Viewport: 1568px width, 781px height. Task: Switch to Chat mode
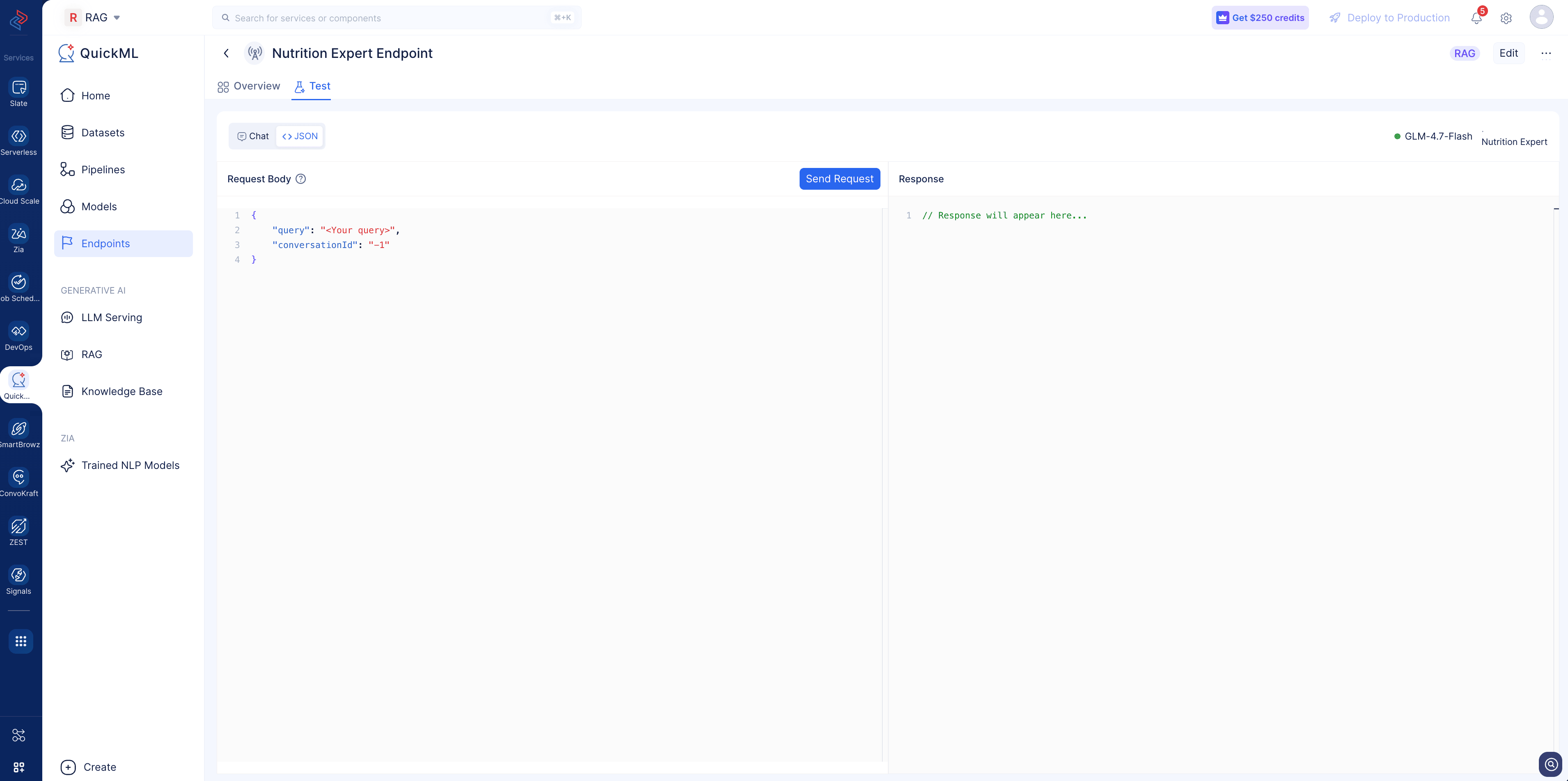tap(252, 136)
